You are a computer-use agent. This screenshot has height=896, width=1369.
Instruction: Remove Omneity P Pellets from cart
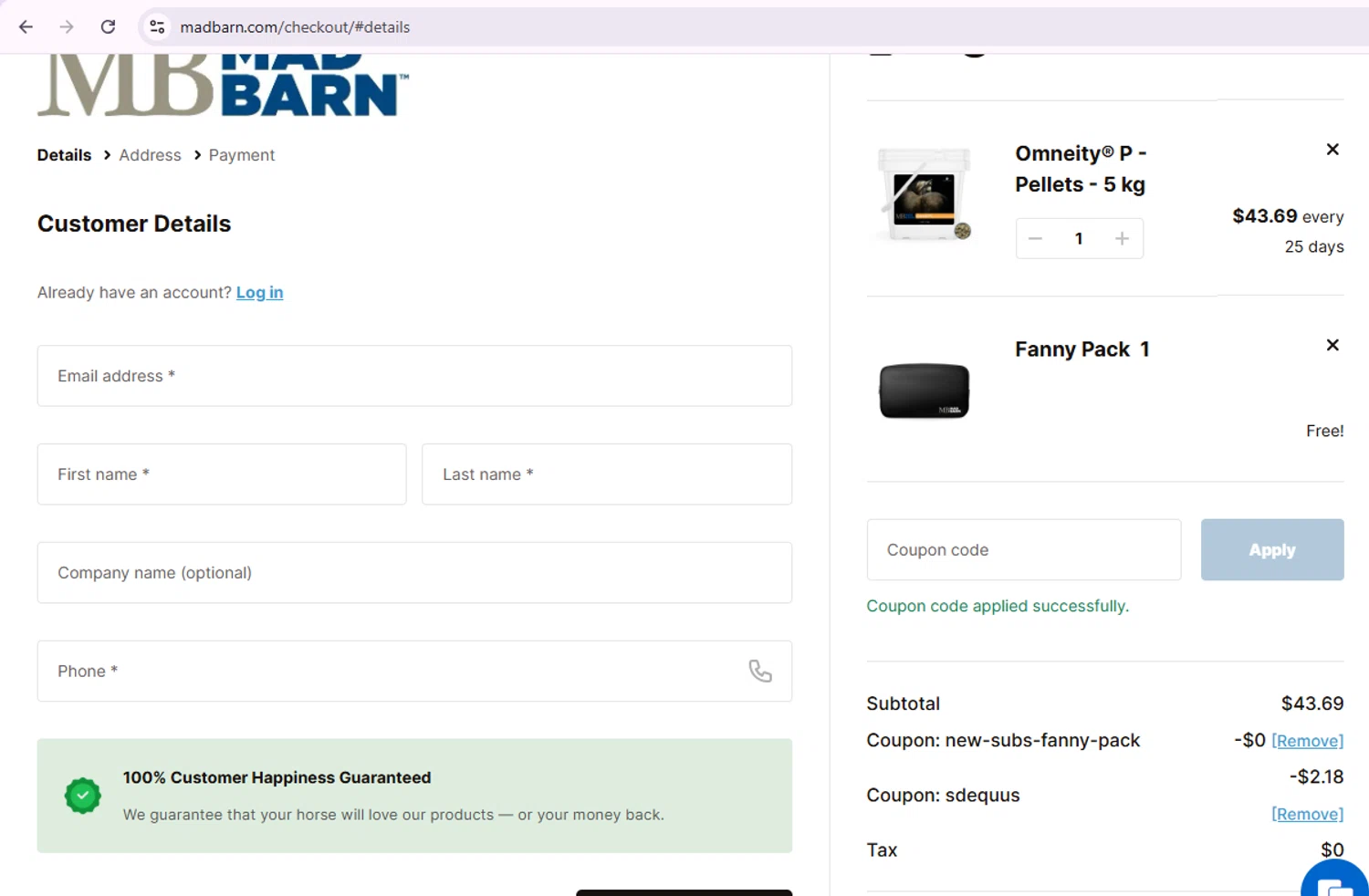click(1332, 150)
